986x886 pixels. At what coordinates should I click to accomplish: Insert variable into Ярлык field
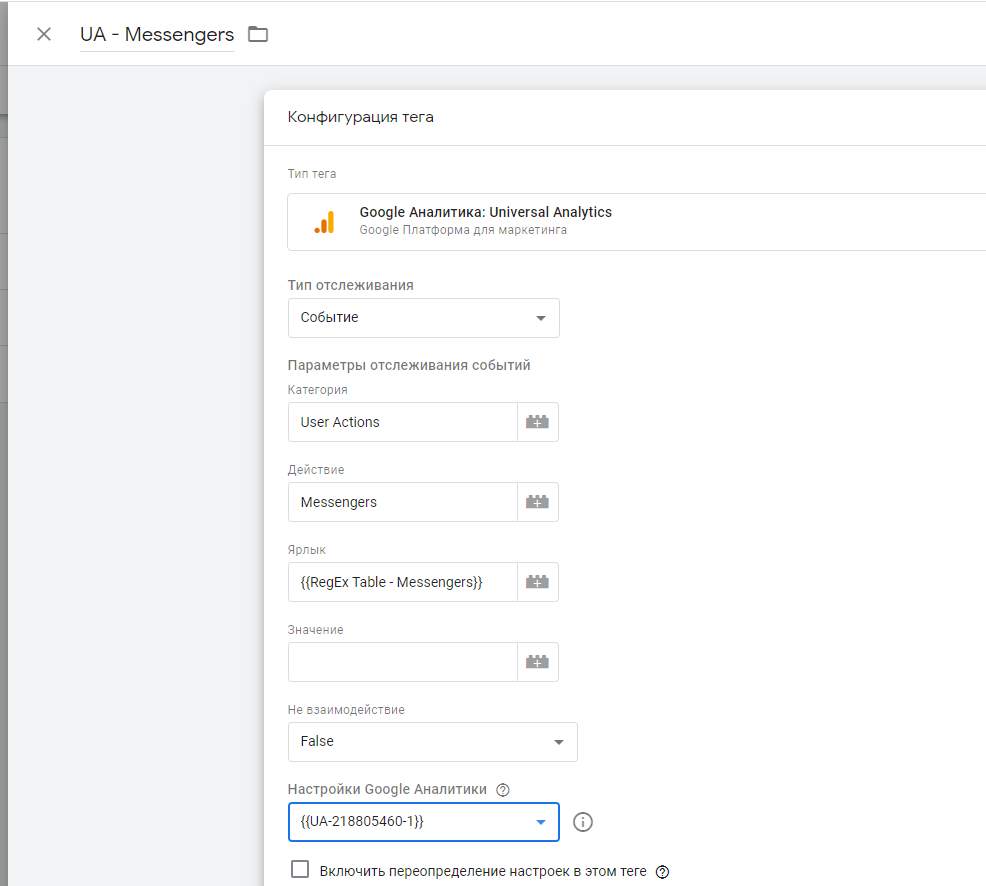(537, 582)
